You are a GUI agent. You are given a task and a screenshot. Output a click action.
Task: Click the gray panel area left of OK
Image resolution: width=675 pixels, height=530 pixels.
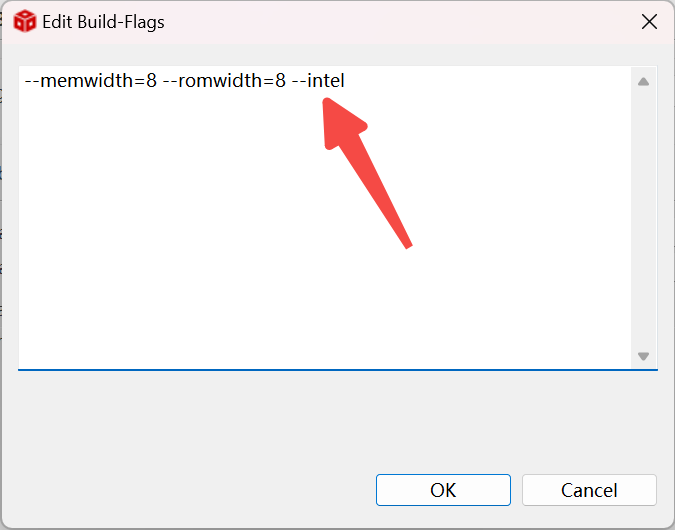tap(189, 490)
